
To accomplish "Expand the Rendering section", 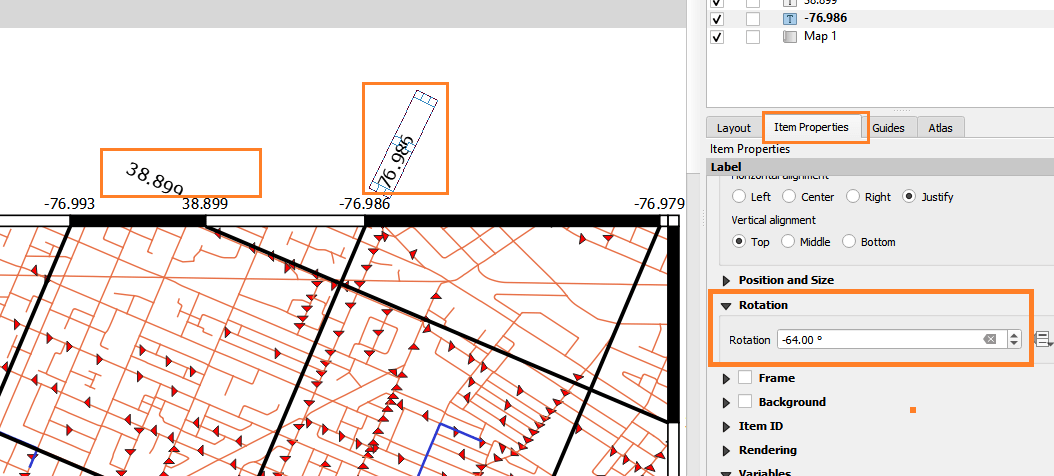I will (x=726, y=450).
